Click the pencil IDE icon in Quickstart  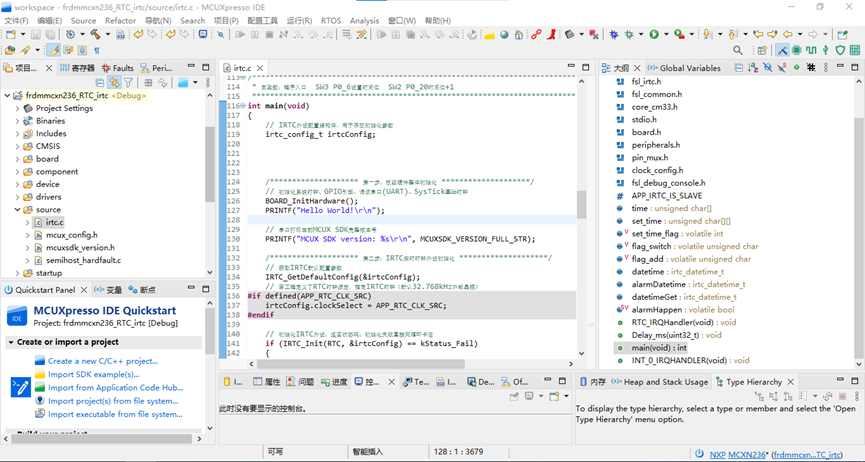pyautogui.click(x=20, y=387)
